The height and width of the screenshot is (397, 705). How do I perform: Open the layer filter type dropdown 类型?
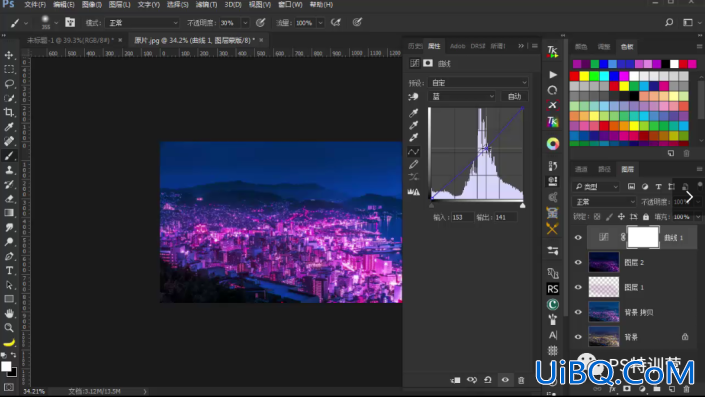(596, 187)
